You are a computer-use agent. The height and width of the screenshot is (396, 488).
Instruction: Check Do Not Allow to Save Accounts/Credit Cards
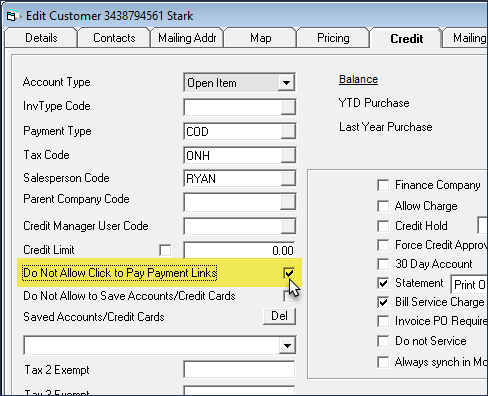(289, 296)
